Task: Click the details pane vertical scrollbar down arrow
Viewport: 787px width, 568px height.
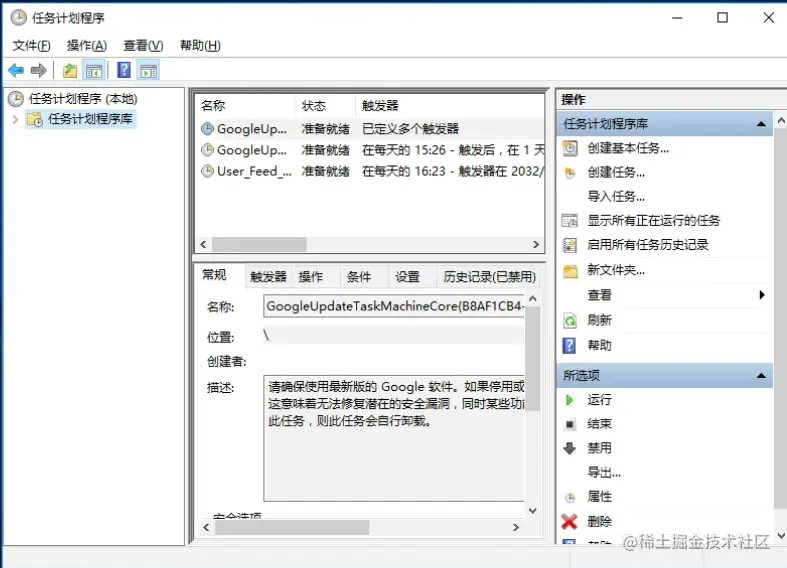Action: pos(533,511)
